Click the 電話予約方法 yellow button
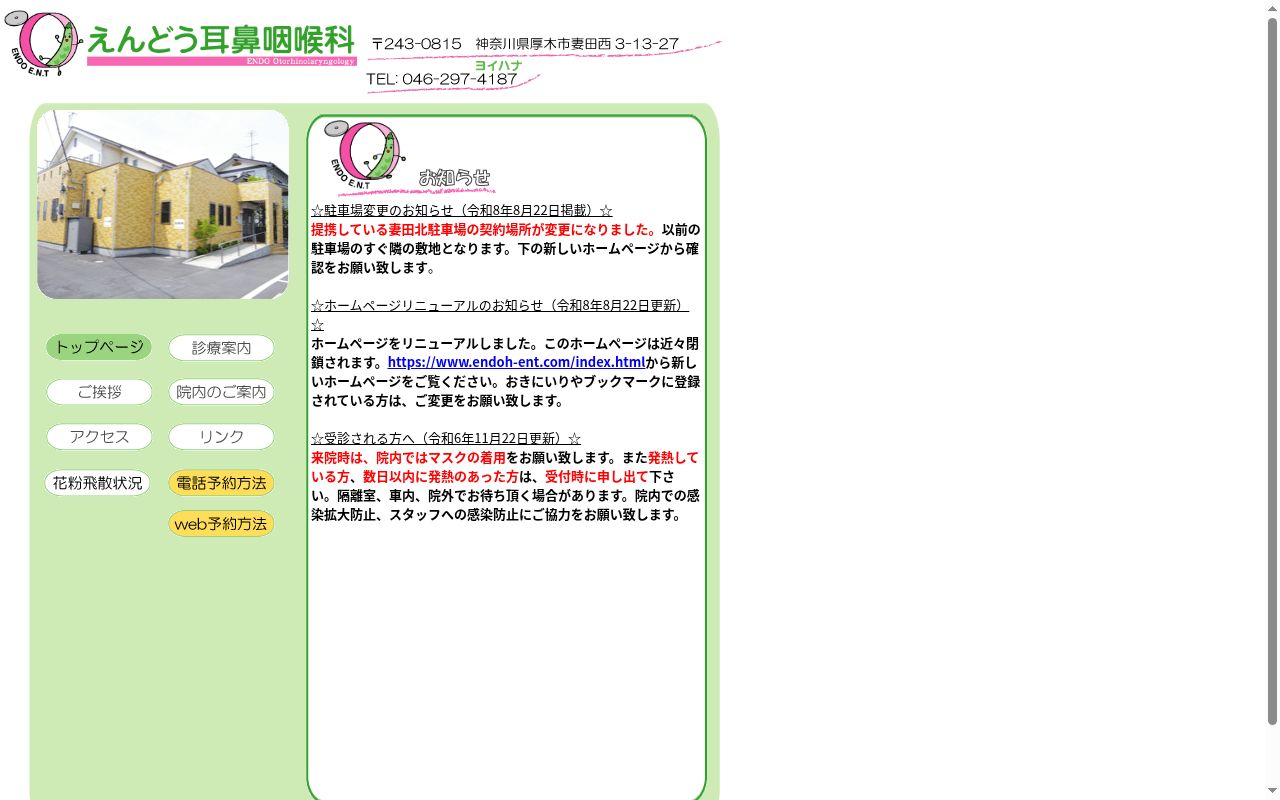Screen dimensions: 1280x800 [221, 483]
